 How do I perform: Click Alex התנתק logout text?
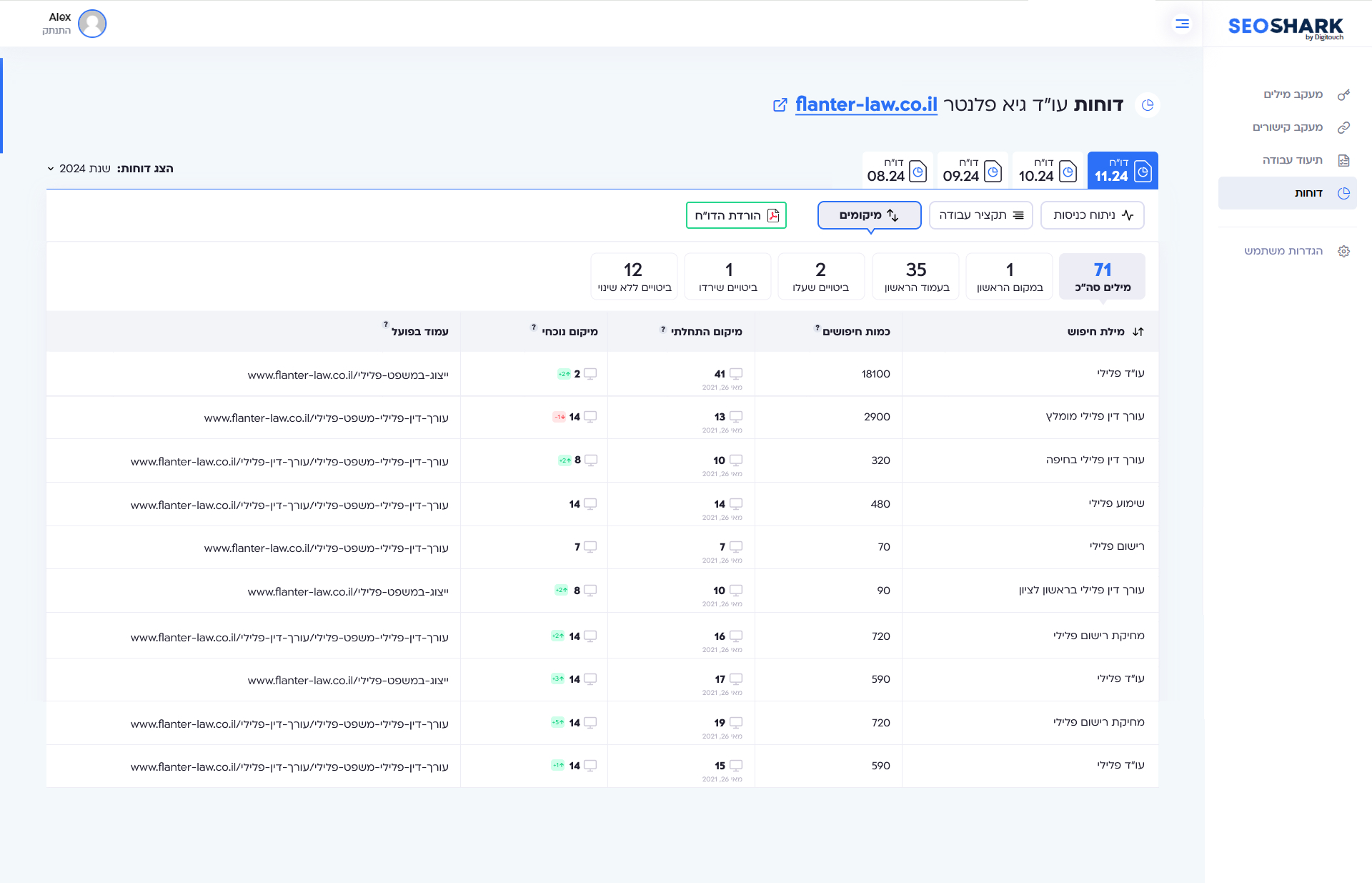click(x=56, y=31)
